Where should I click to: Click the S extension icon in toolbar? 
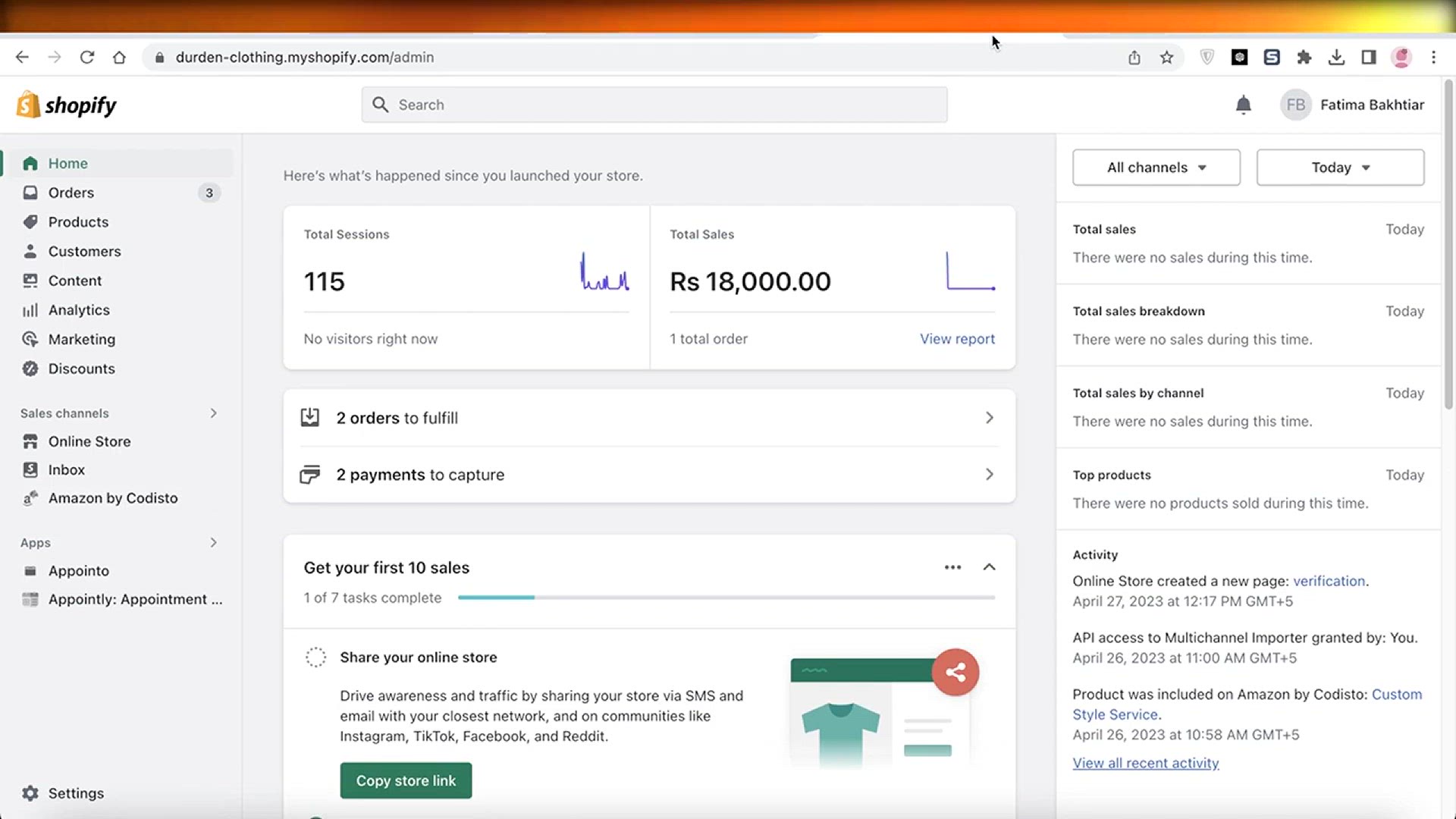[x=1272, y=57]
